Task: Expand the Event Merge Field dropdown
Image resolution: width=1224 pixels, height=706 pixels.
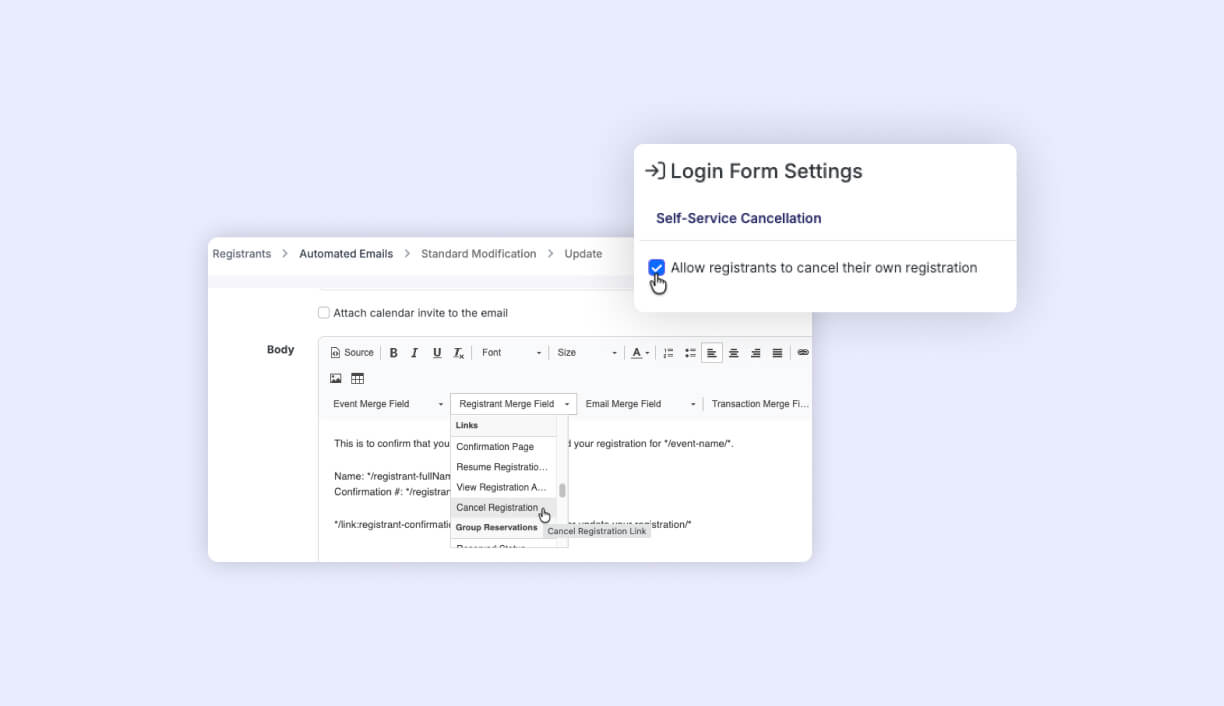Action: click(388, 404)
